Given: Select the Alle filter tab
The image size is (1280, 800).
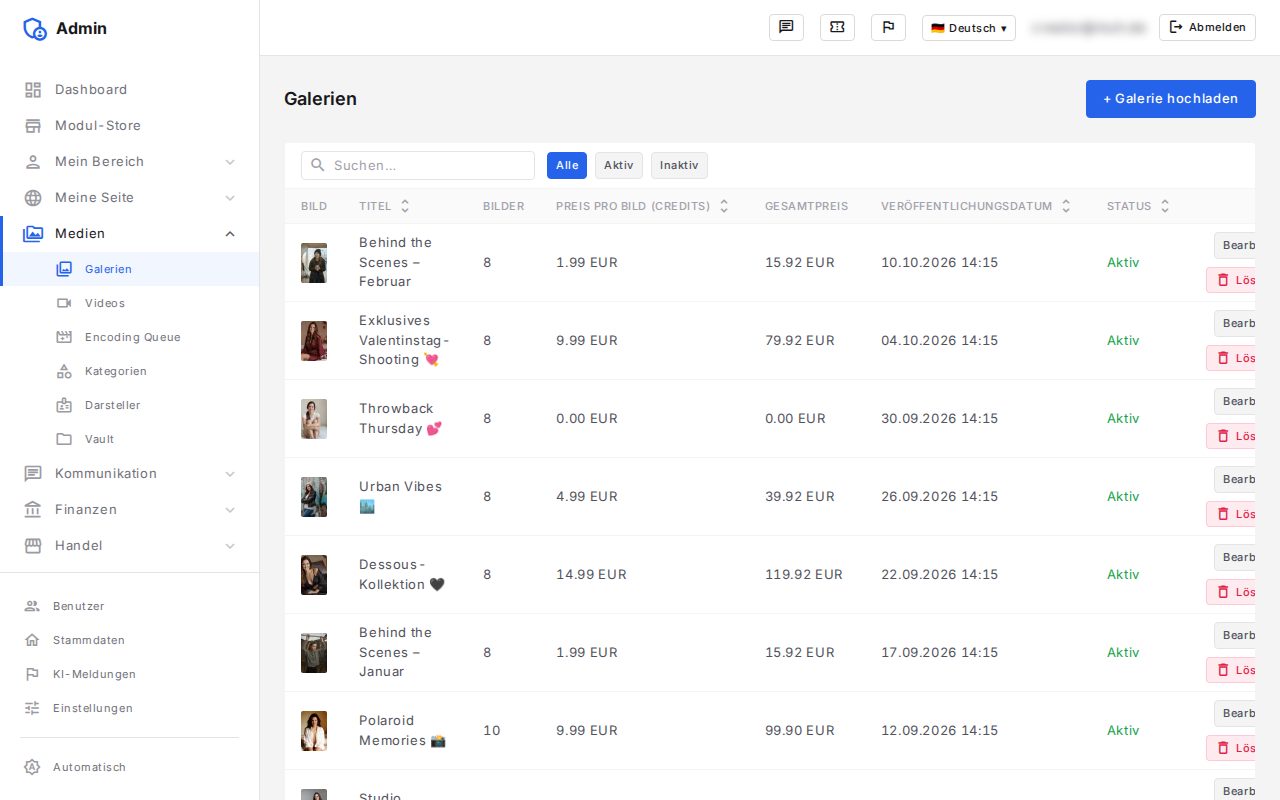Looking at the screenshot, I should coord(567,166).
